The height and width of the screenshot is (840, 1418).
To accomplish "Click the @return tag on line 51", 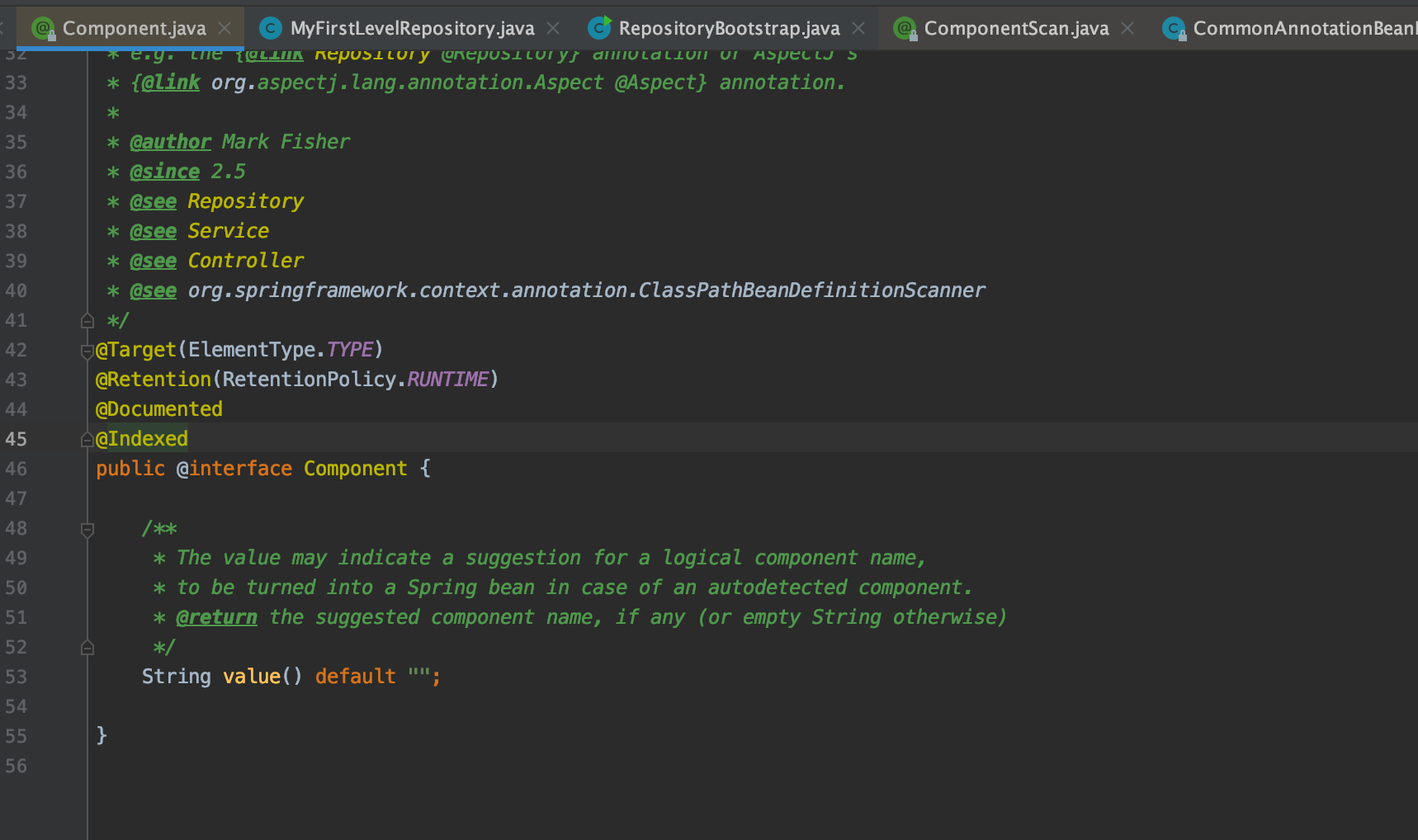I will tap(216, 617).
